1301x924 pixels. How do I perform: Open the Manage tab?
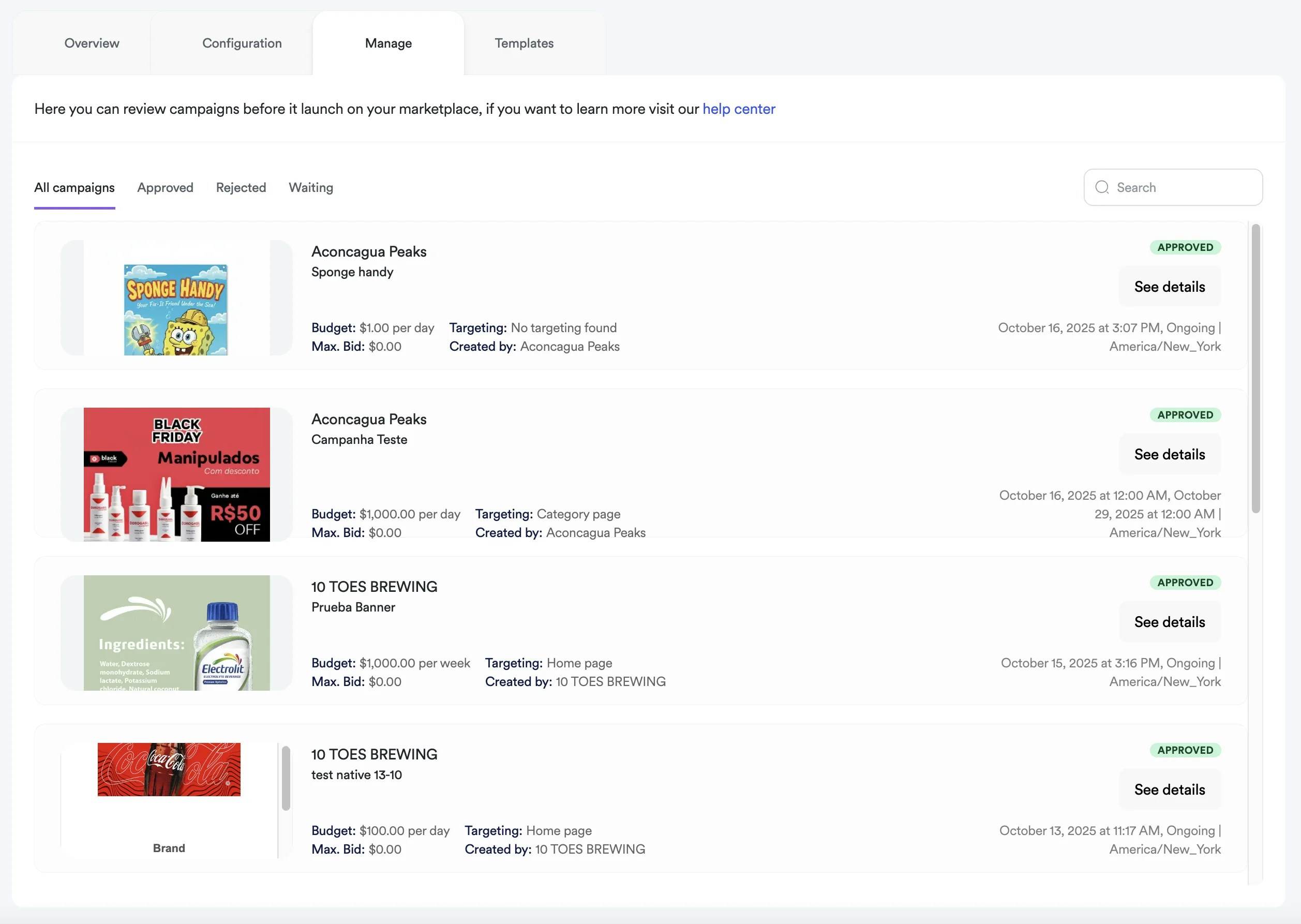pyautogui.click(x=388, y=42)
